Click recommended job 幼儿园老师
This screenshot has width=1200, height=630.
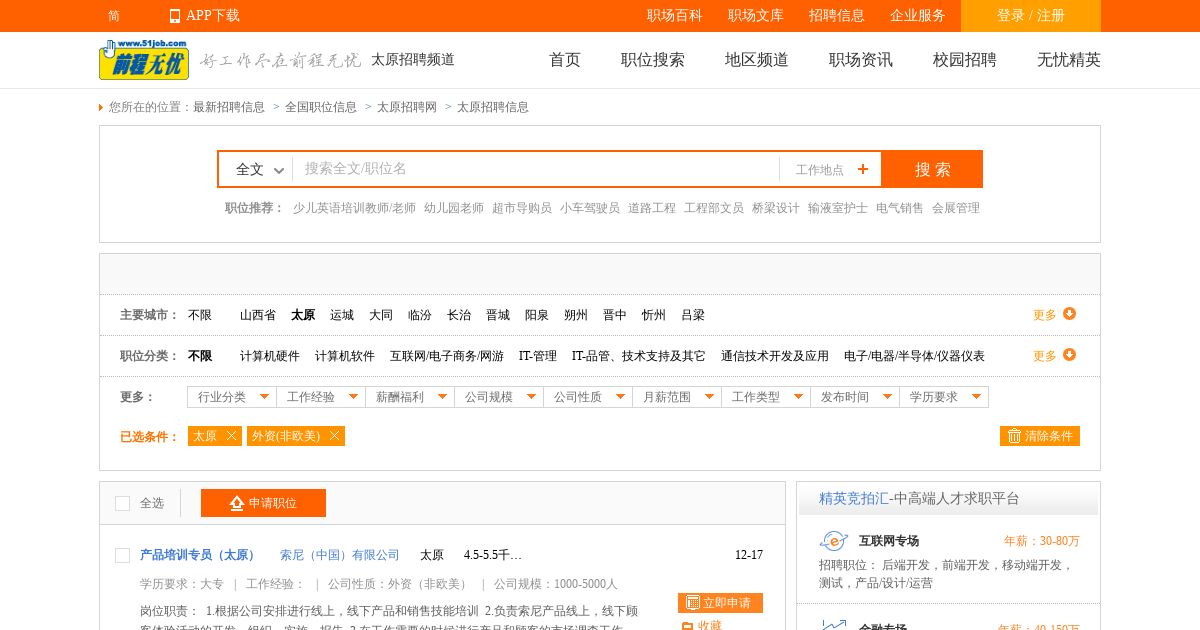pos(454,208)
